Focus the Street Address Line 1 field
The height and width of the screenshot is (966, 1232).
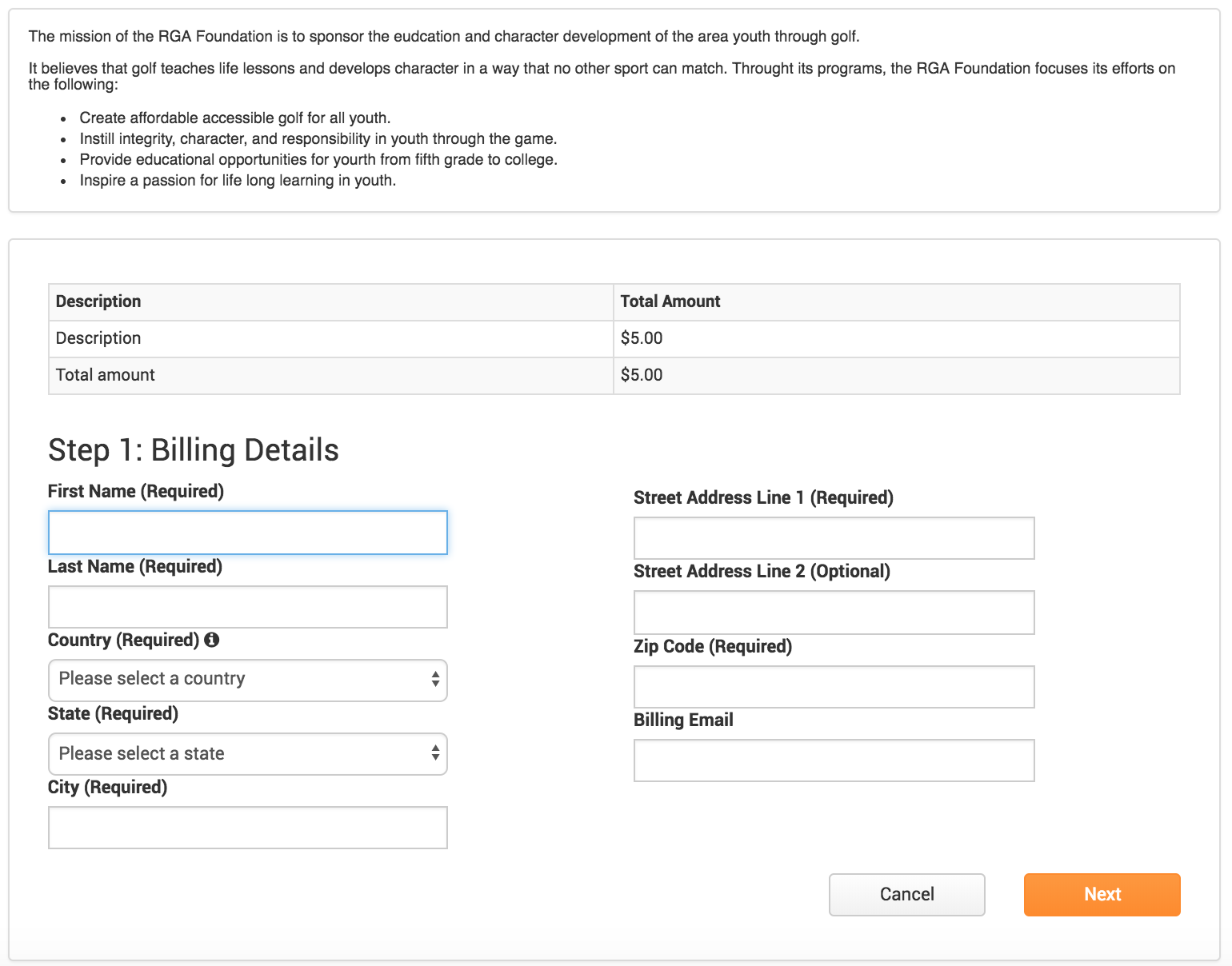click(x=834, y=538)
